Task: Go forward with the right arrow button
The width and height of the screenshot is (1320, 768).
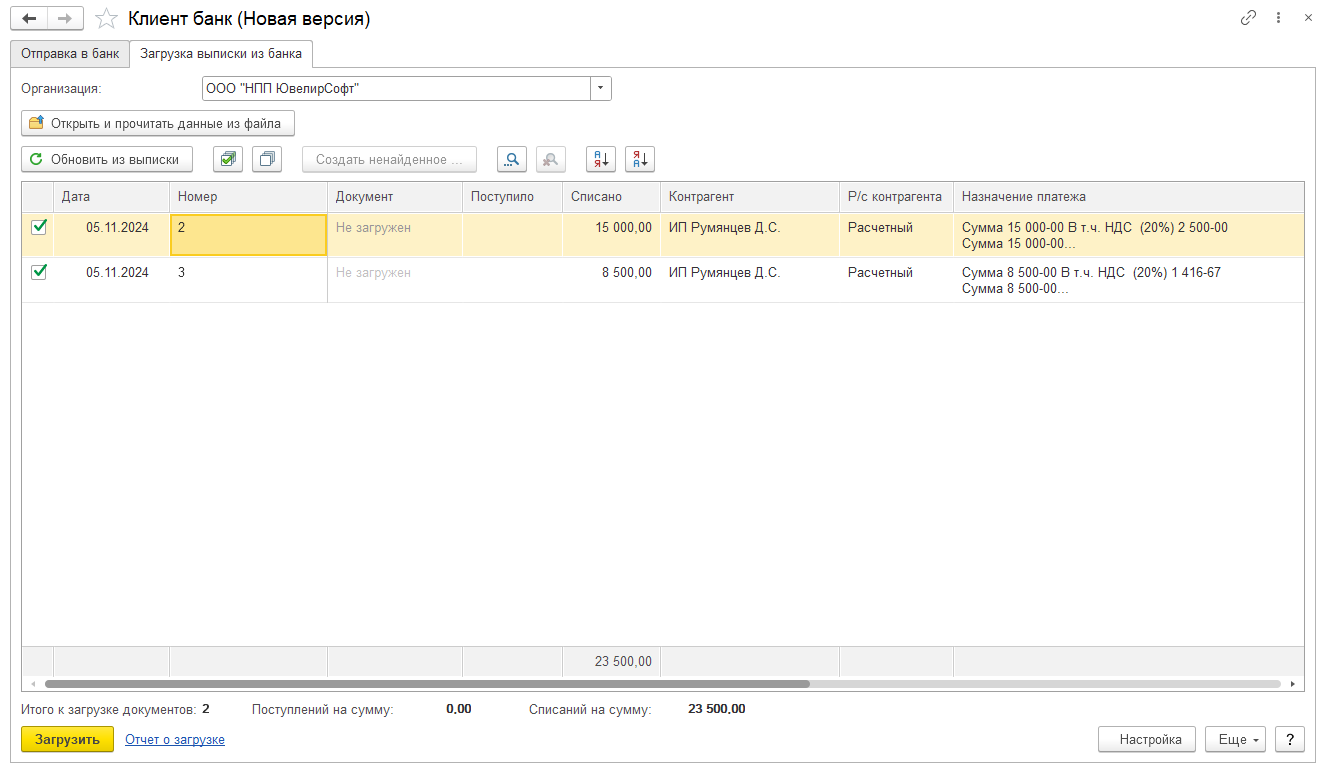Action: coord(65,18)
